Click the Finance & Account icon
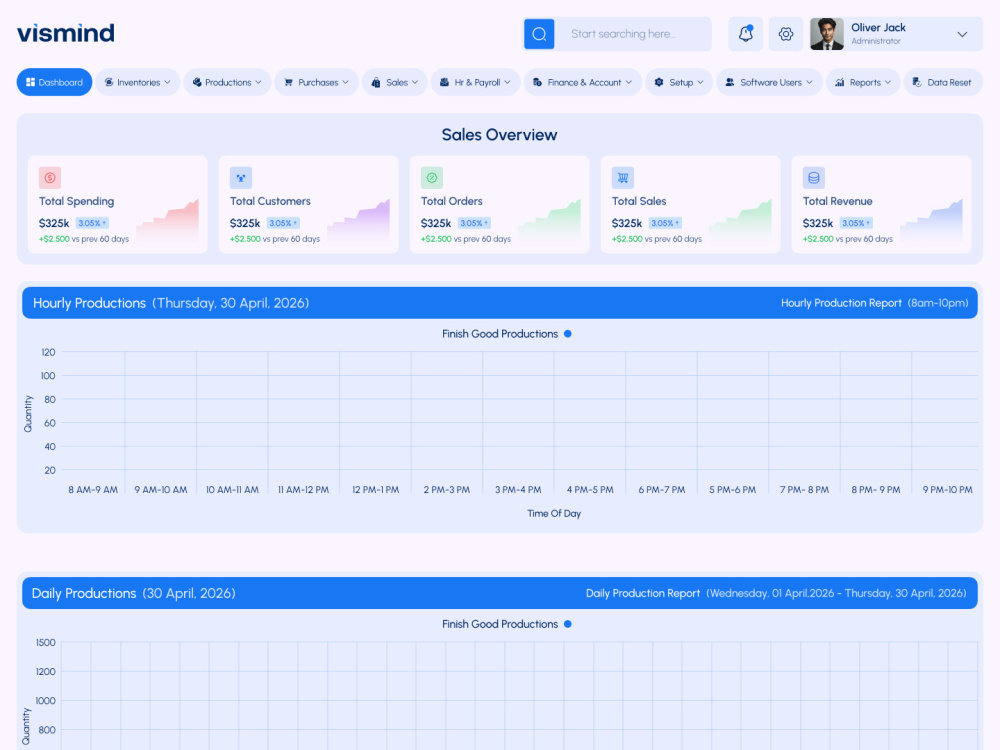This screenshot has height=750, width=1000. pyautogui.click(x=538, y=82)
